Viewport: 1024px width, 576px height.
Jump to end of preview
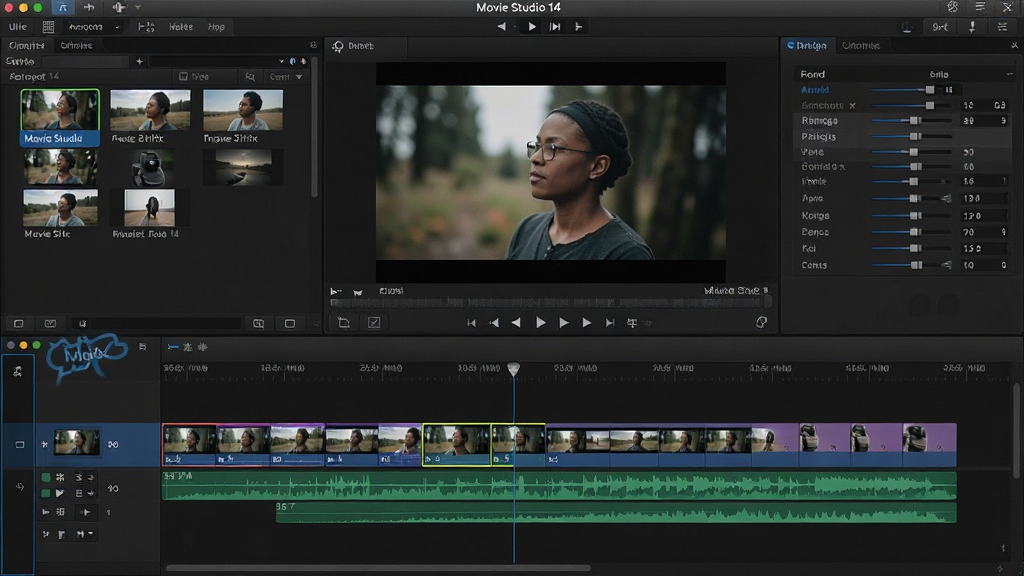pos(609,323)
